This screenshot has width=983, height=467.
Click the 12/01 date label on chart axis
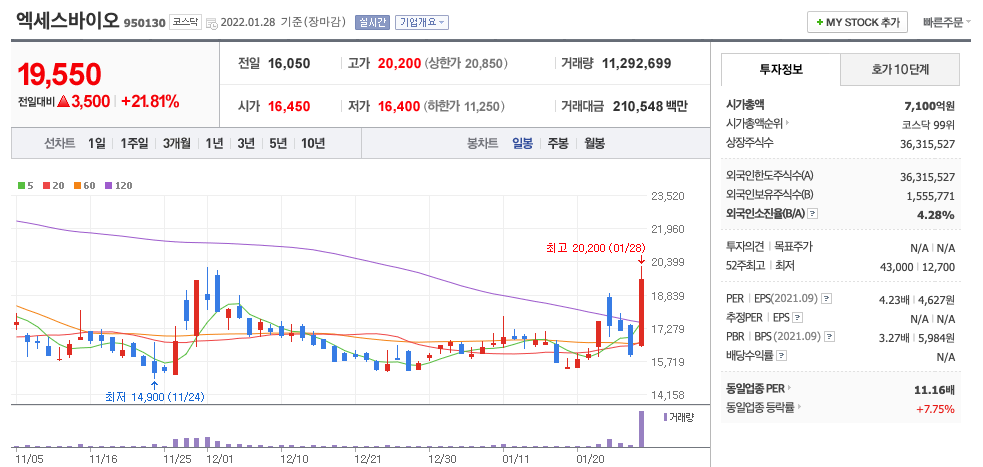tap(221, 458)
